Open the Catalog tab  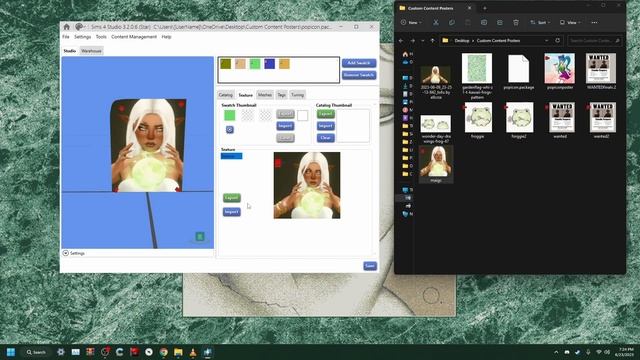[225, 95]
